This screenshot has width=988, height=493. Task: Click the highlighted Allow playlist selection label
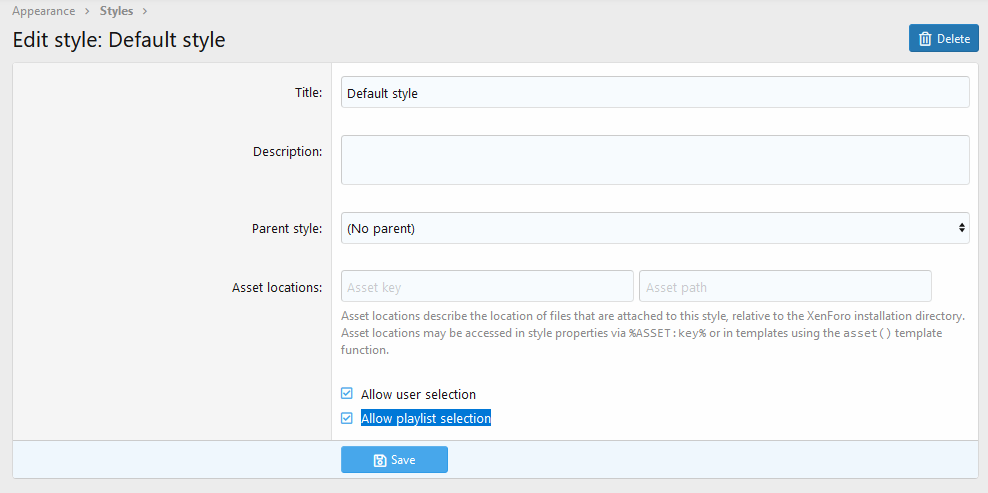(x=426, y=418)
